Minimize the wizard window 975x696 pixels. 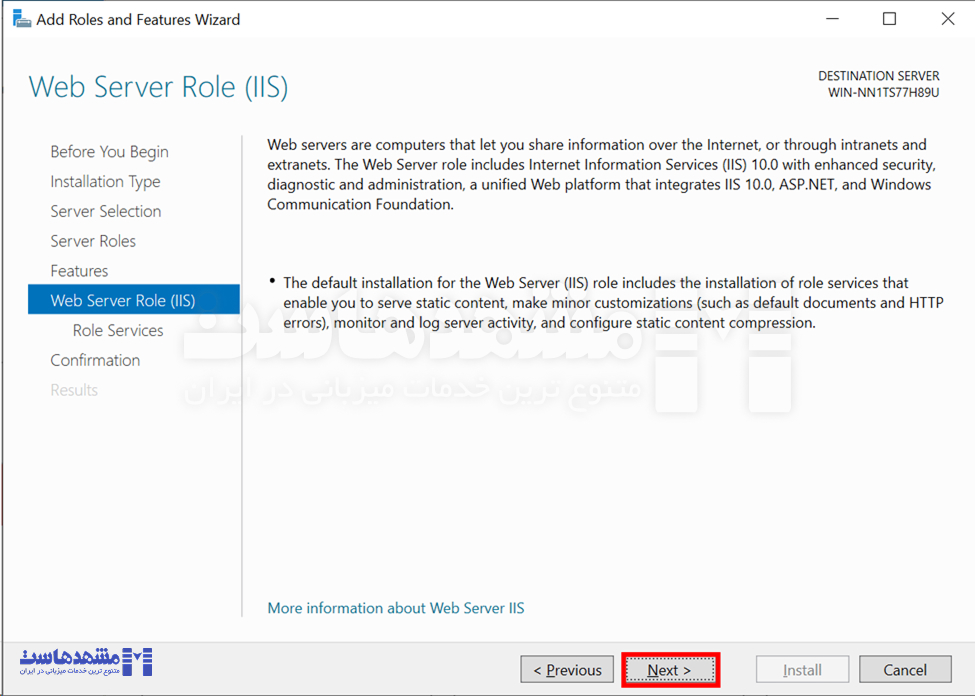click(x=832, y=19)
